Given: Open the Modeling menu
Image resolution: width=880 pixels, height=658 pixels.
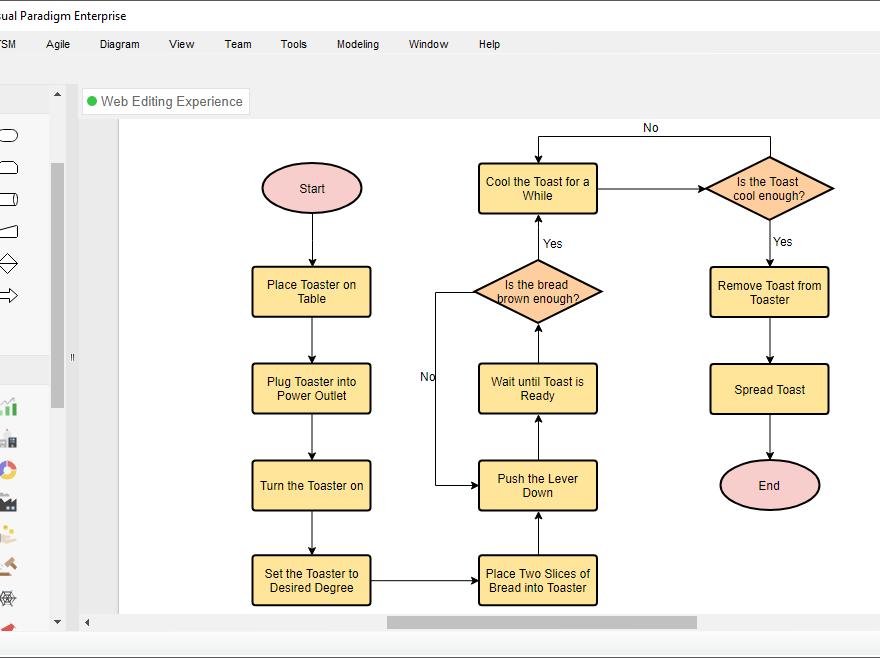Looking at the screenshot, I should (x=357, y=44).
